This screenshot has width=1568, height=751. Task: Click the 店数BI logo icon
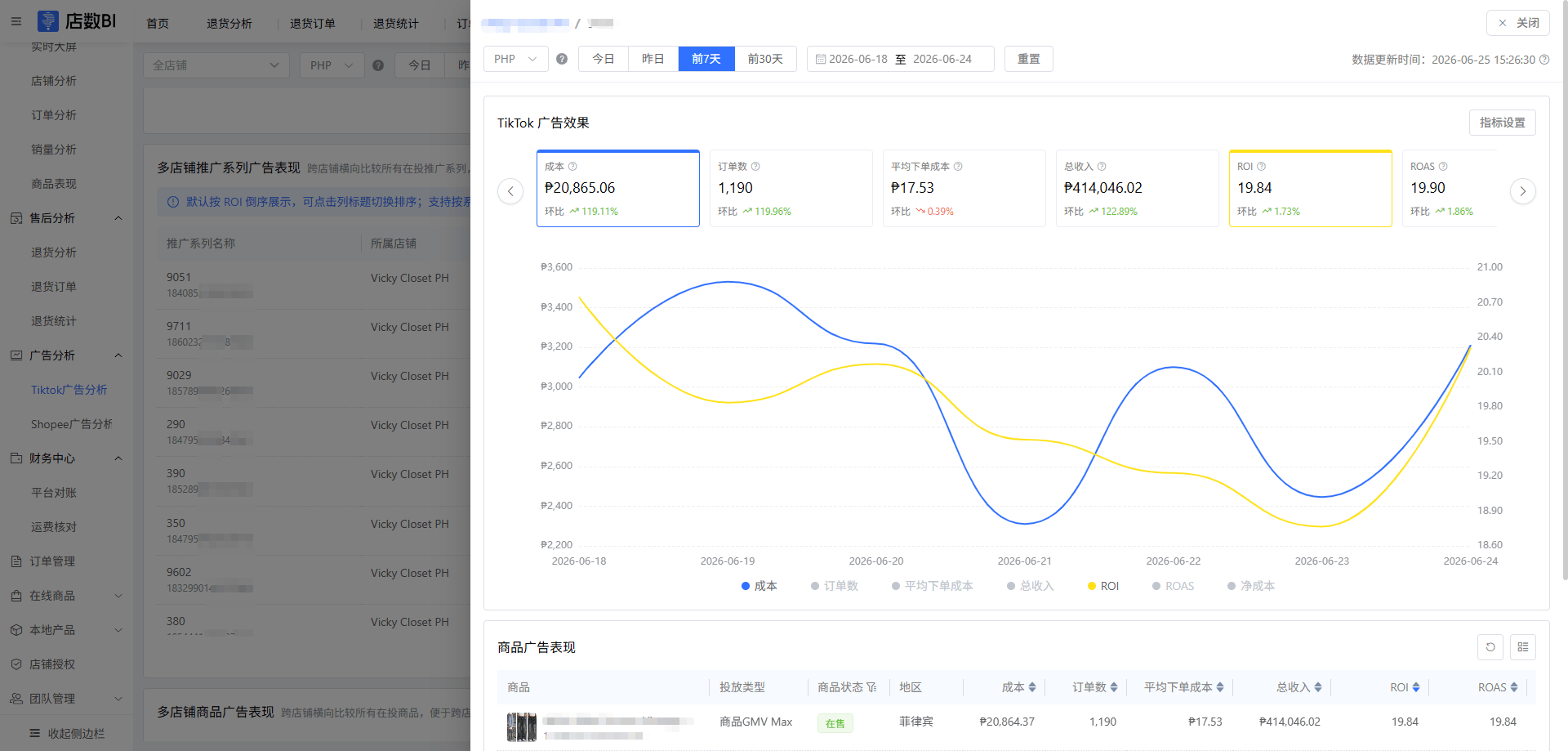(x=48, y=21)
